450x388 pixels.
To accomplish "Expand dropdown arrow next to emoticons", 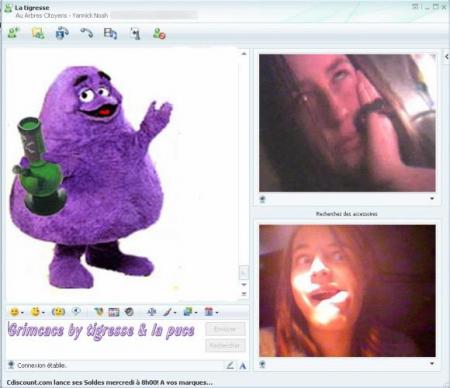I will pos(22,313).
